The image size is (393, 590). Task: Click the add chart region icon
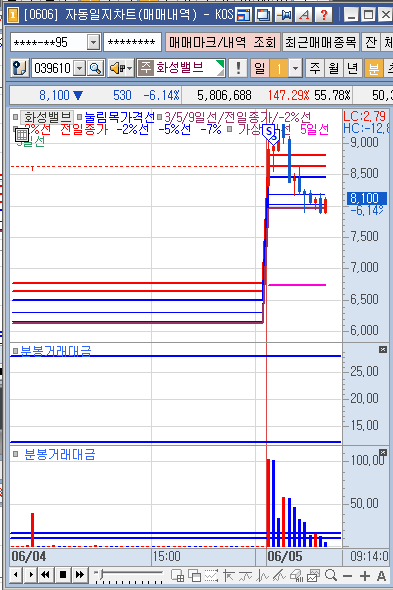[177, 575]
